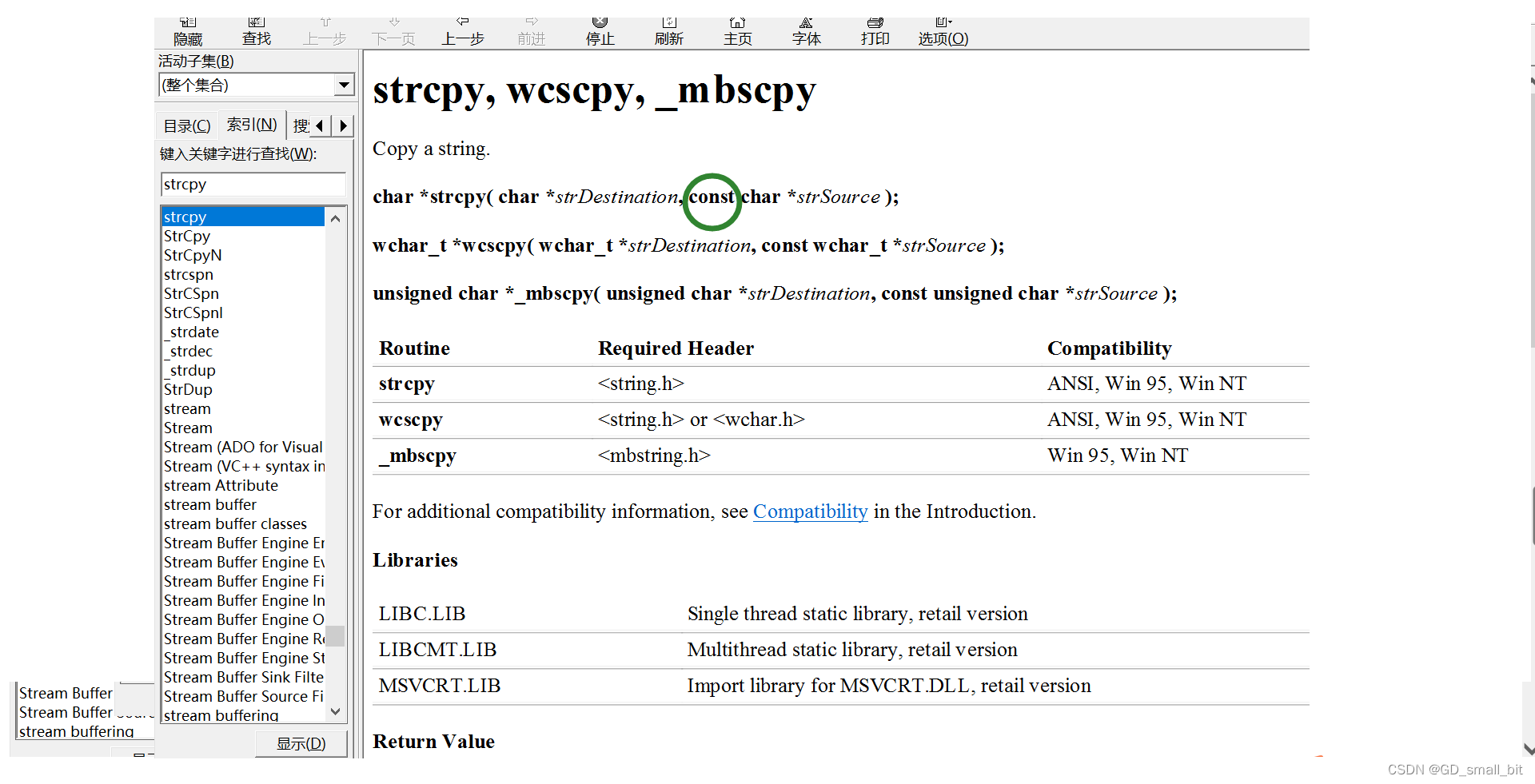The image size is (1535, 784).
Task: Click the MSVCRT.LIB library entry
Action: tap(439, 686)
